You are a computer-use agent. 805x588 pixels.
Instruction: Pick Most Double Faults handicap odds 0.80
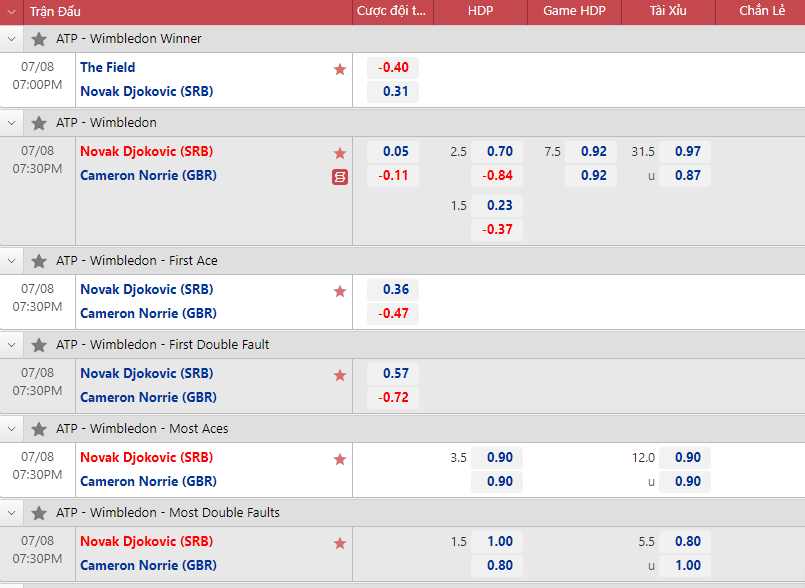(497, 566)
